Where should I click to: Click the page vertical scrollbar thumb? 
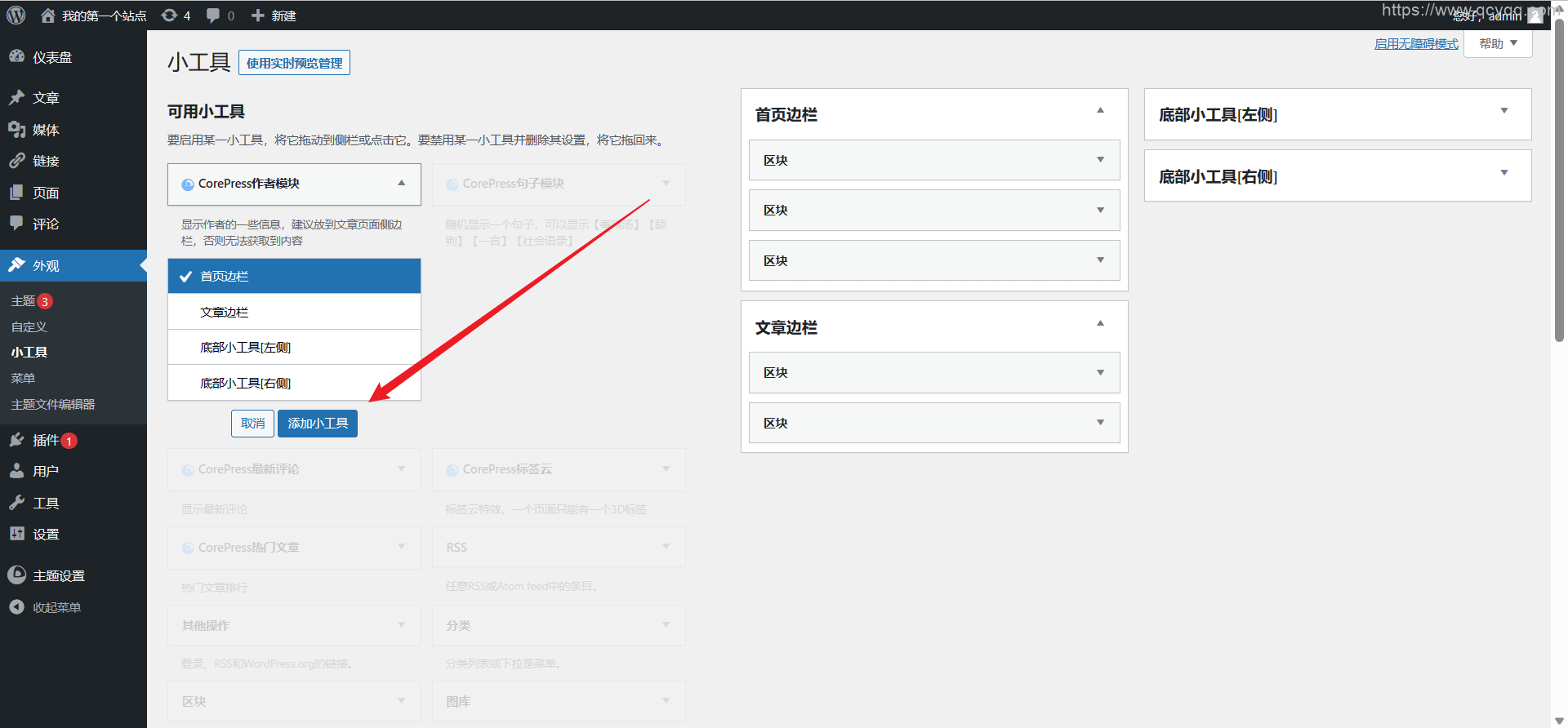(1559, 180)
